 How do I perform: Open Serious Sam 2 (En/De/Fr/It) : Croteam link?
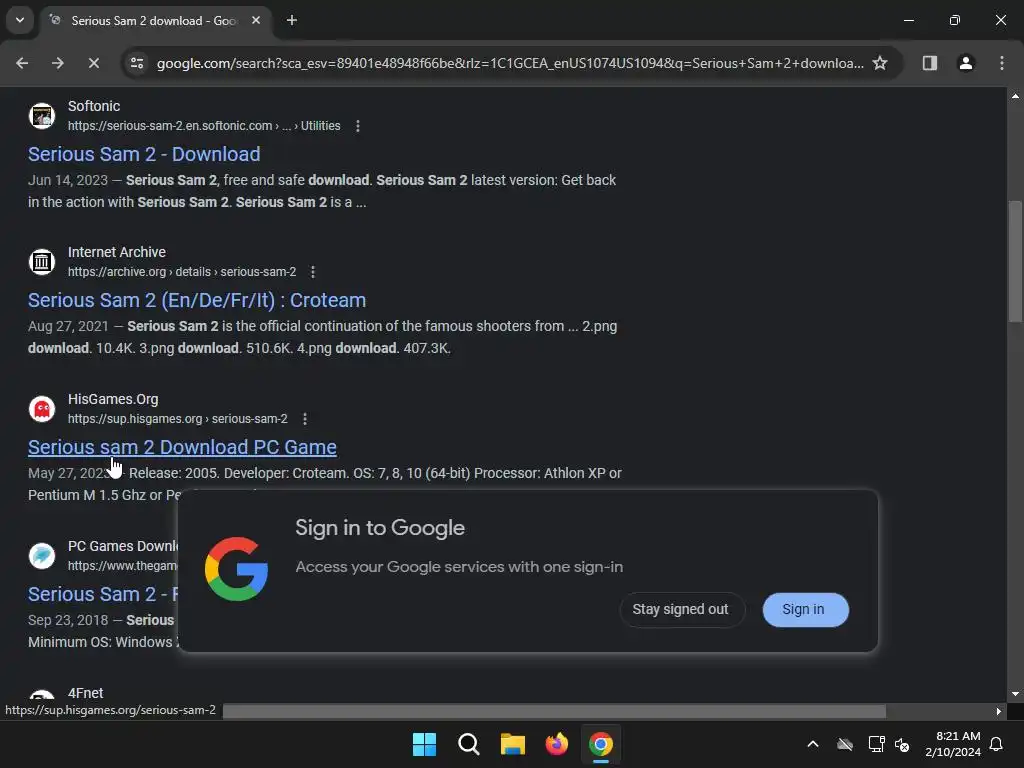(x=197, y=300)
